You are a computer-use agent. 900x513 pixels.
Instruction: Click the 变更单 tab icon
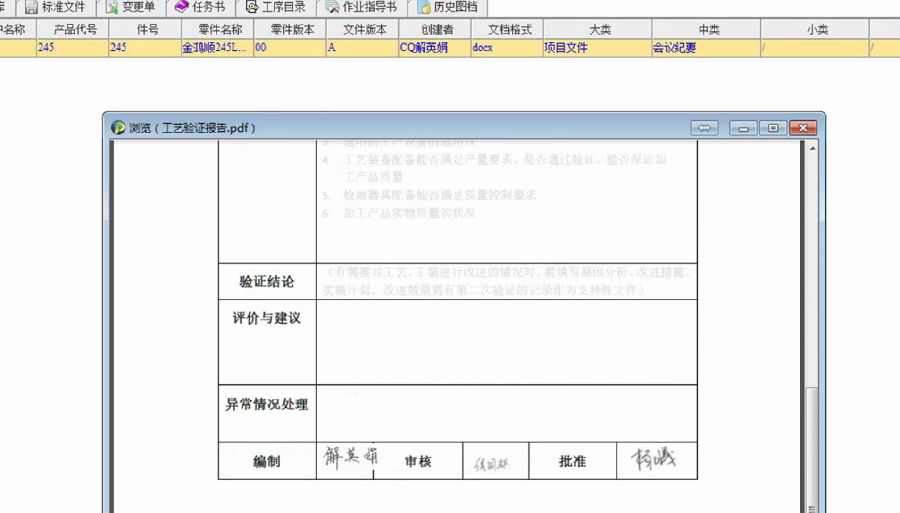coord(112,7)
